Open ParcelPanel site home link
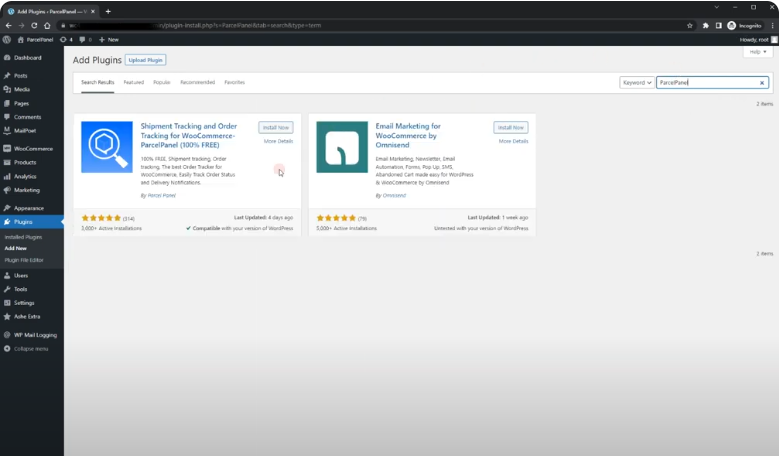Image resolution: width=779 pixels, height=456 pixels. [35, 40]
